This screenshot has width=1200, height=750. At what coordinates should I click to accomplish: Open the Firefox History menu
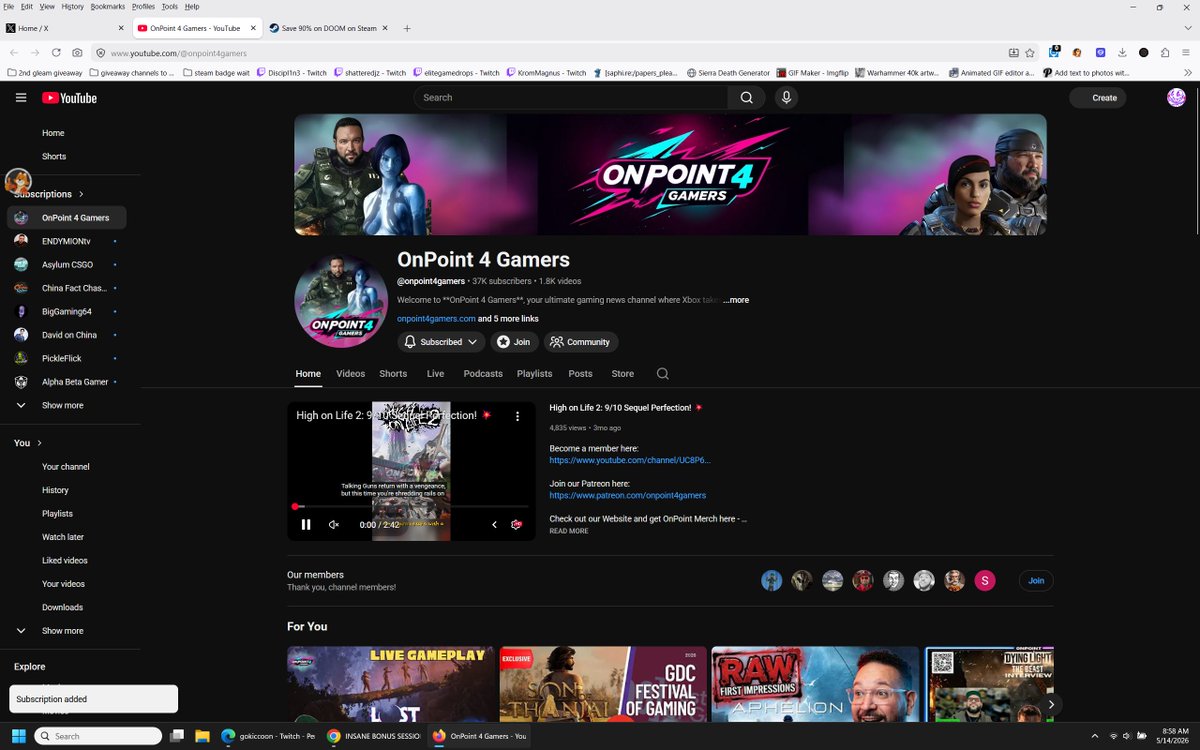coord(73,6)
